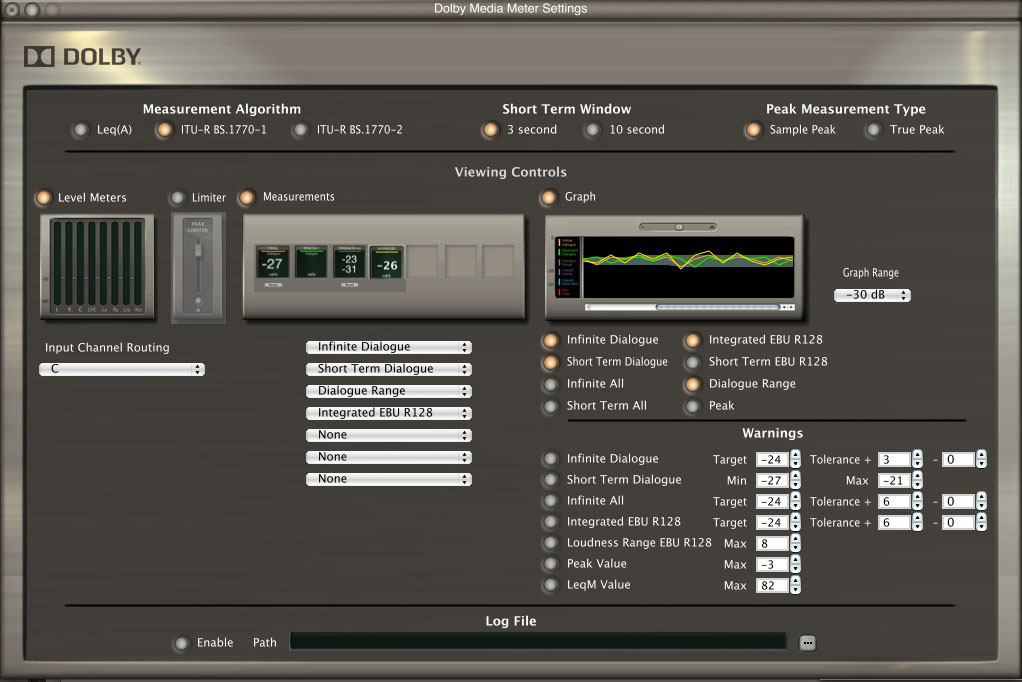Screen dimensions: 1022x682
Task: Choose the 10 second short term window
Action: (593, 130)
